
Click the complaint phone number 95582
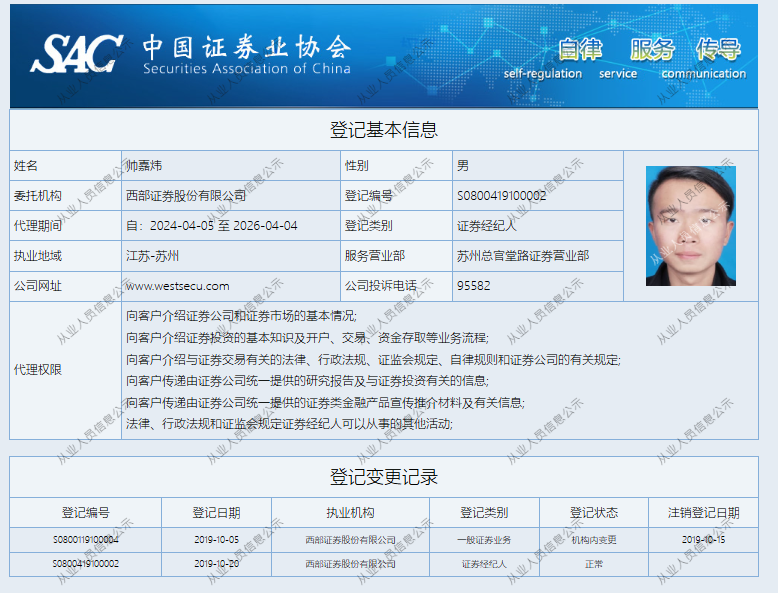(473, 286)
